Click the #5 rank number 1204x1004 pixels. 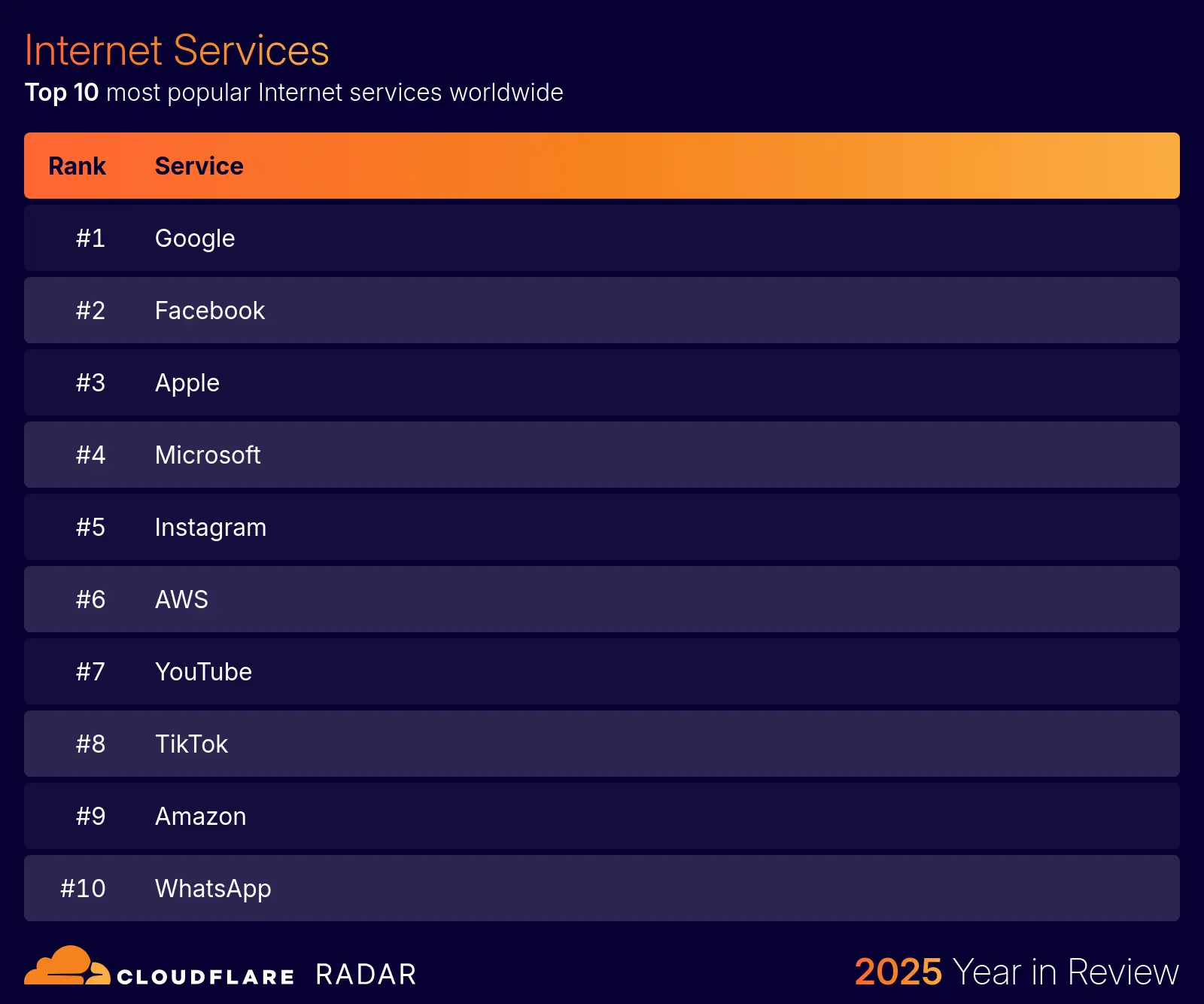click(90, 528)
